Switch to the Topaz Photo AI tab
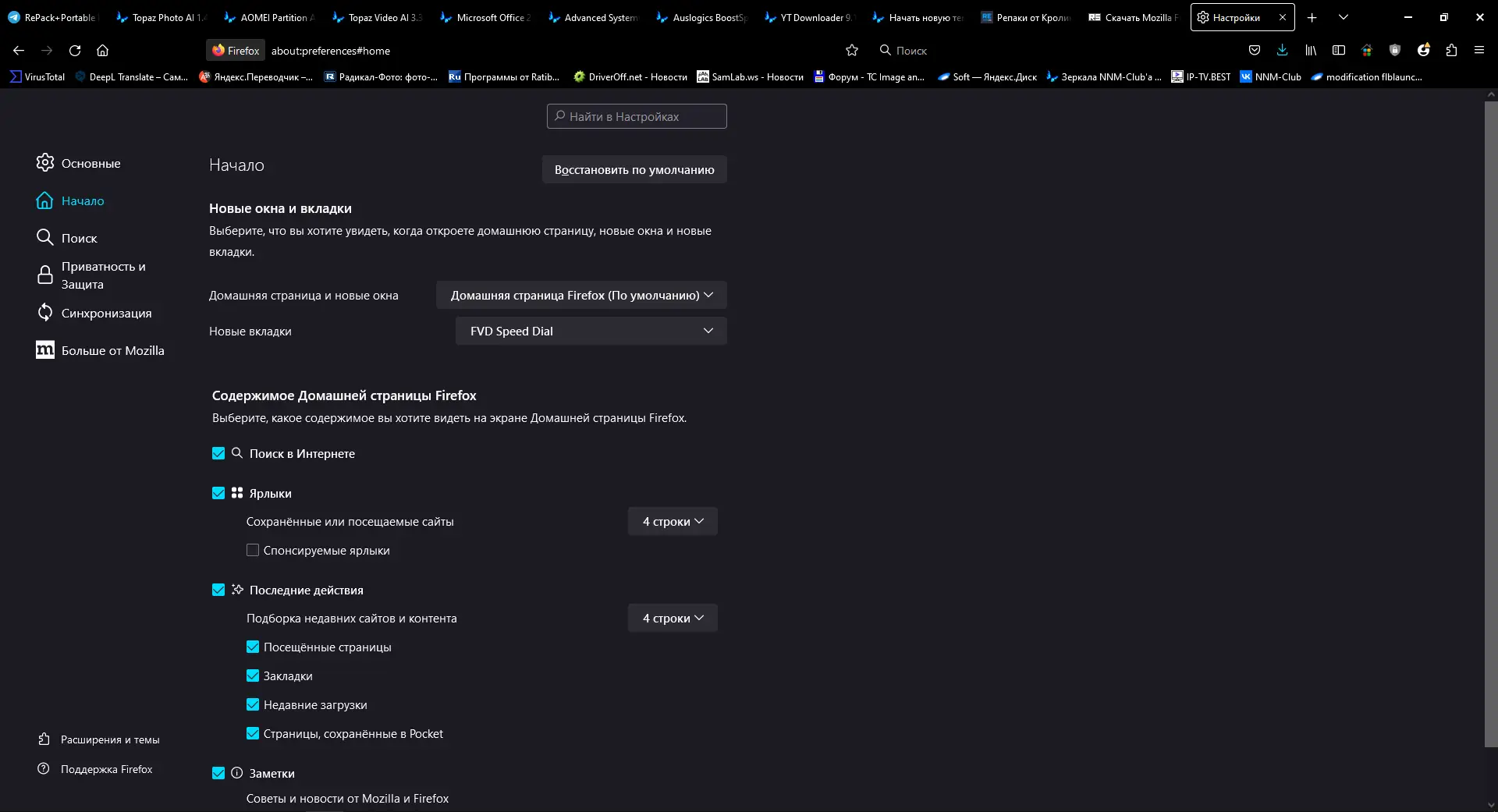Viewport: 1498px width, 812px height. (162, 17)
